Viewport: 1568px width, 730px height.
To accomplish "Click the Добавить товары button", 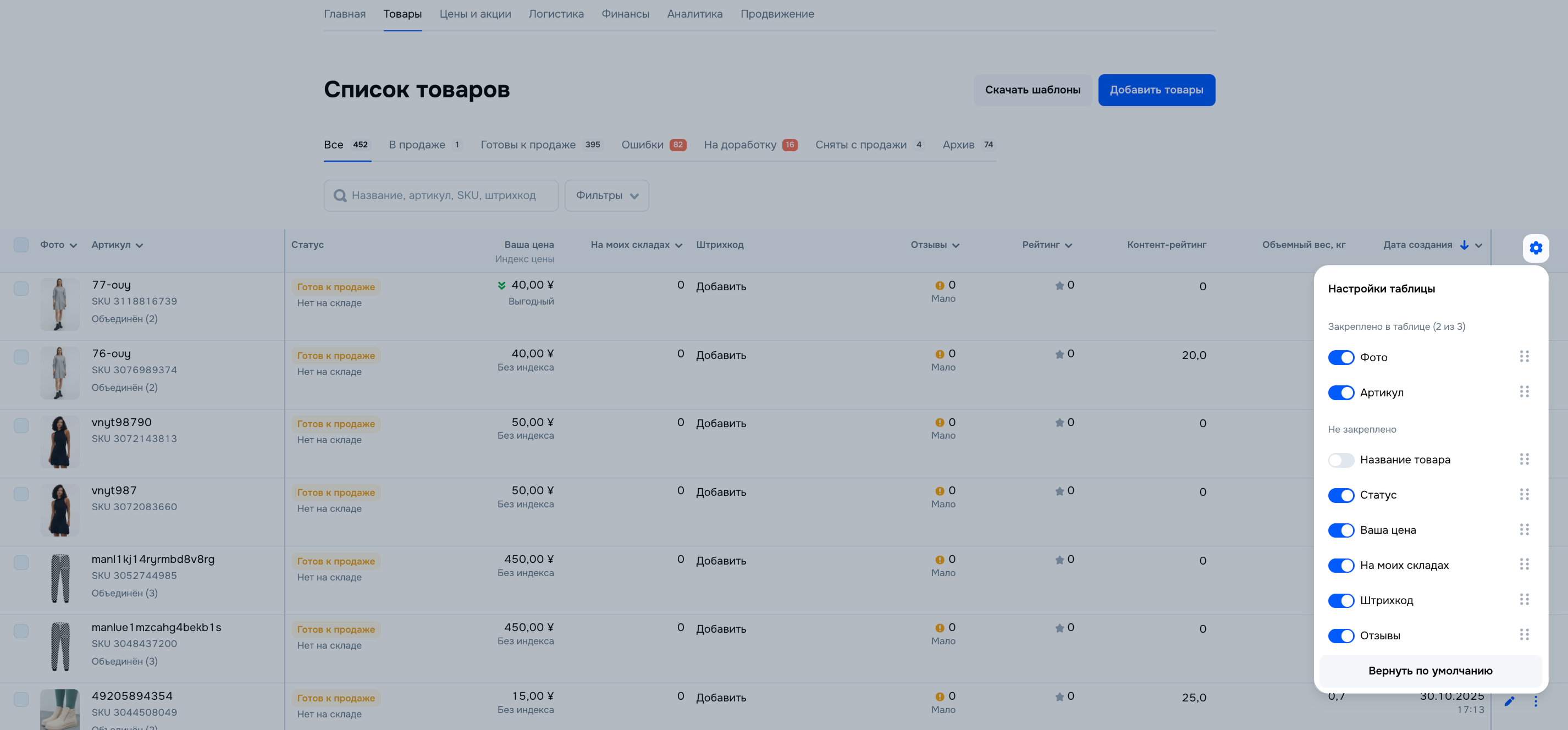I will point(1156,90).
